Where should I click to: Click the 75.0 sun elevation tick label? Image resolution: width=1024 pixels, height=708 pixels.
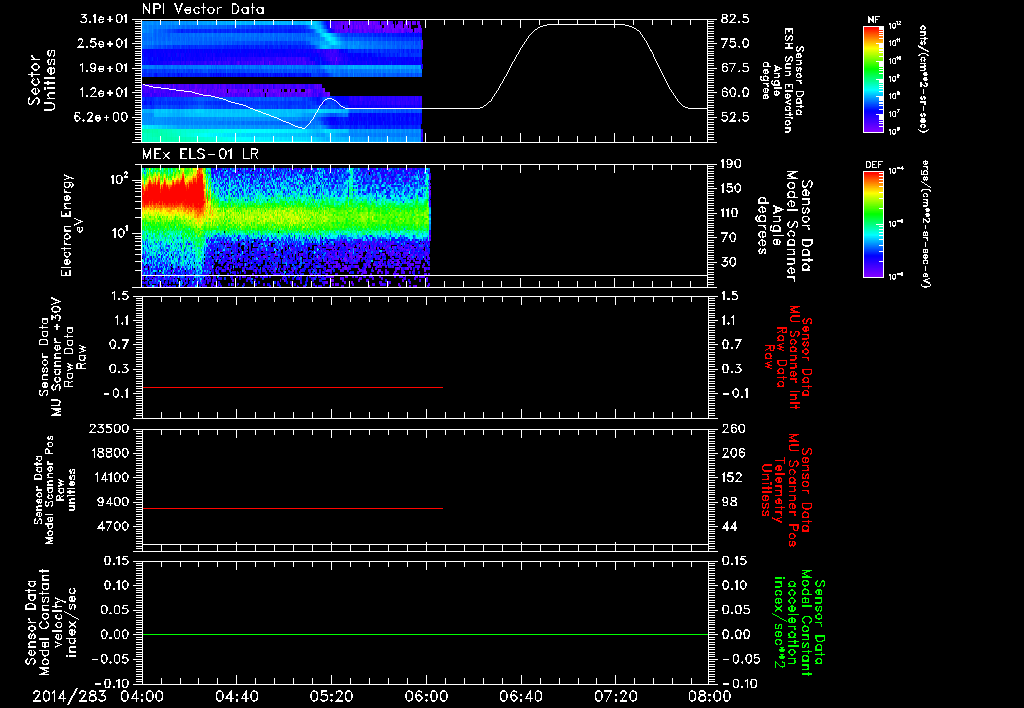(x=735, y=43)
